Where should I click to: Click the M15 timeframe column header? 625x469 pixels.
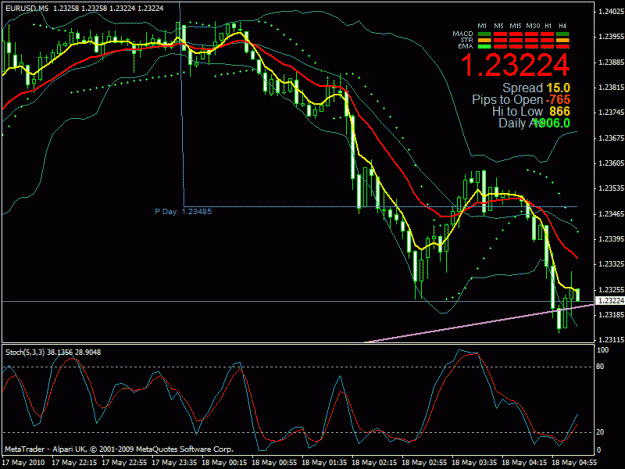[x=515, y=26]
